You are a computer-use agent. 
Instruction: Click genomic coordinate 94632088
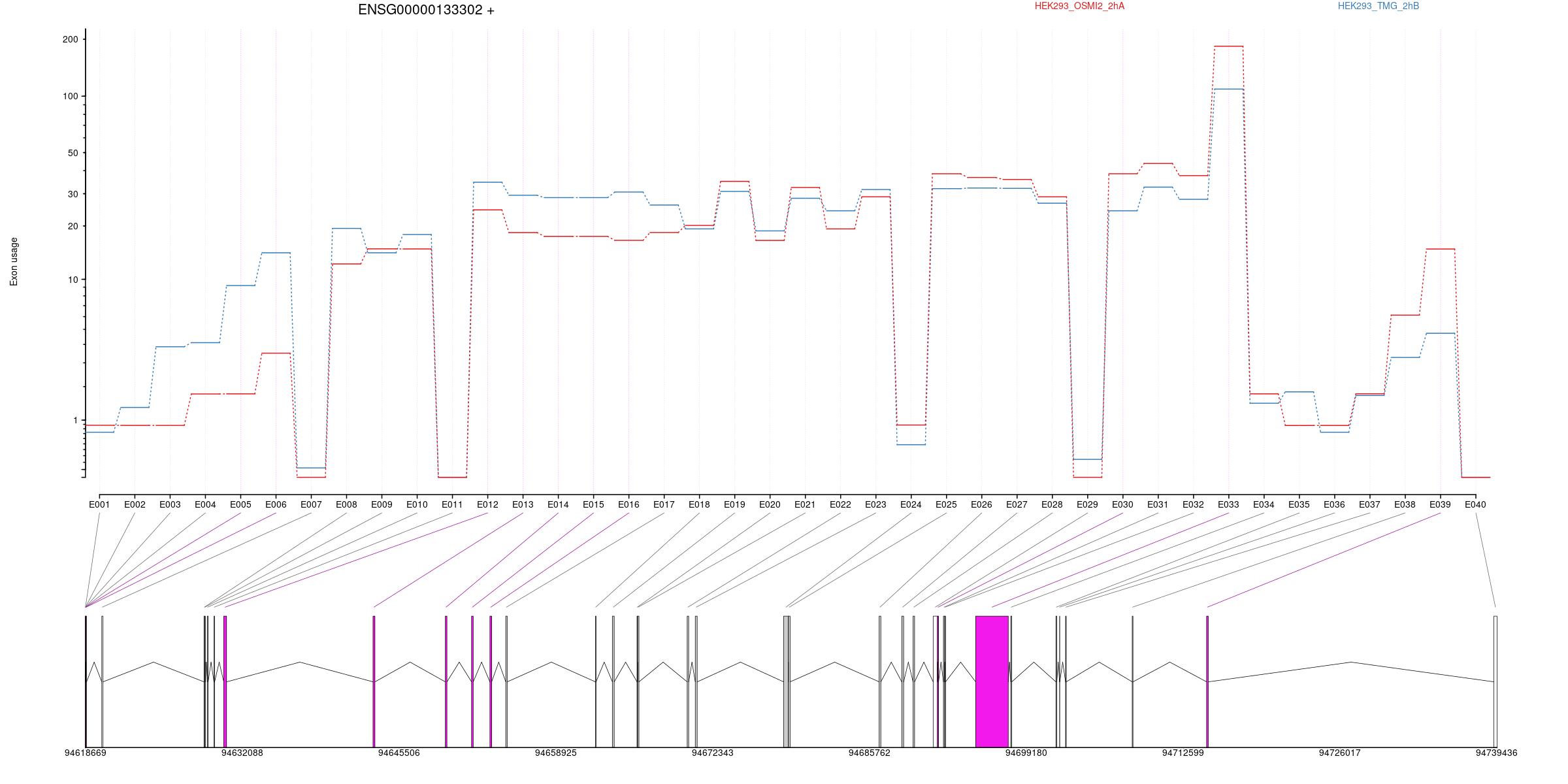(242, 753)
